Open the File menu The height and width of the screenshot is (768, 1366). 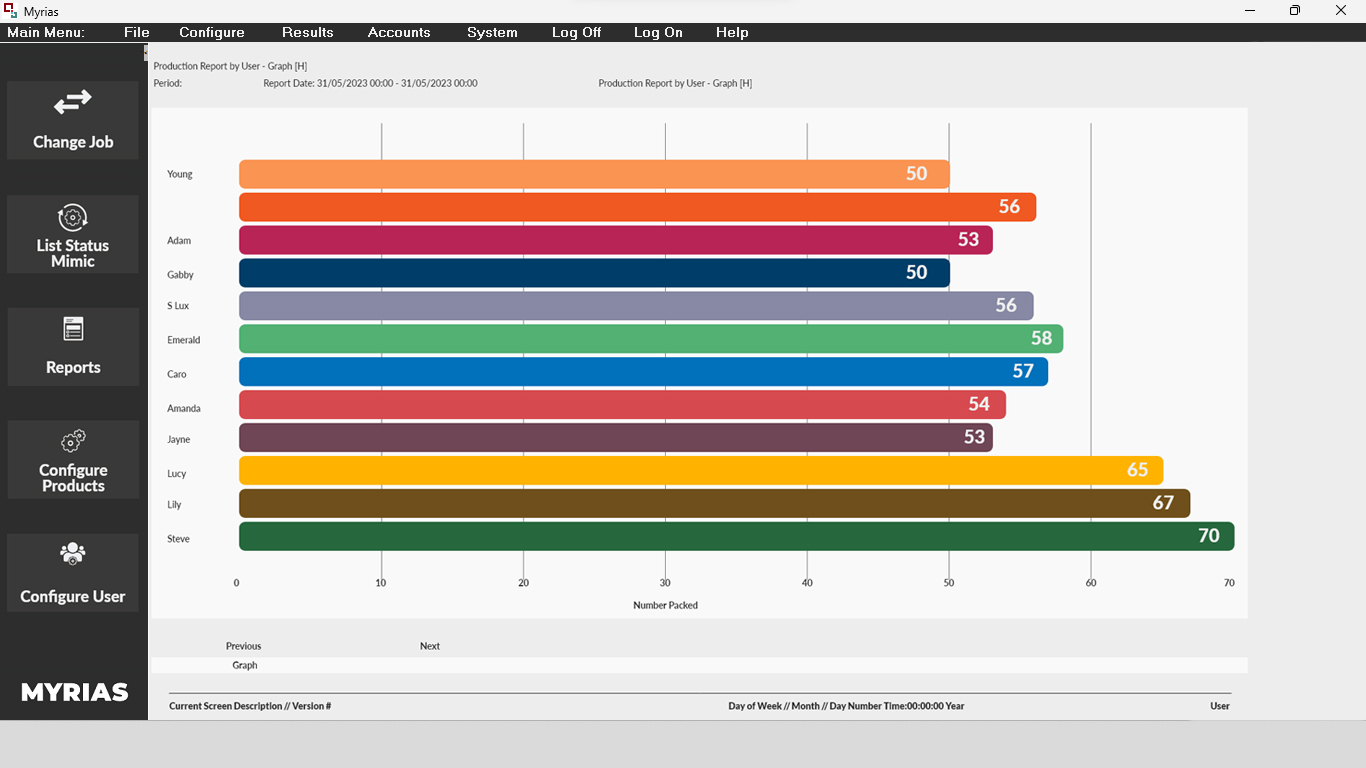[137, 32]
